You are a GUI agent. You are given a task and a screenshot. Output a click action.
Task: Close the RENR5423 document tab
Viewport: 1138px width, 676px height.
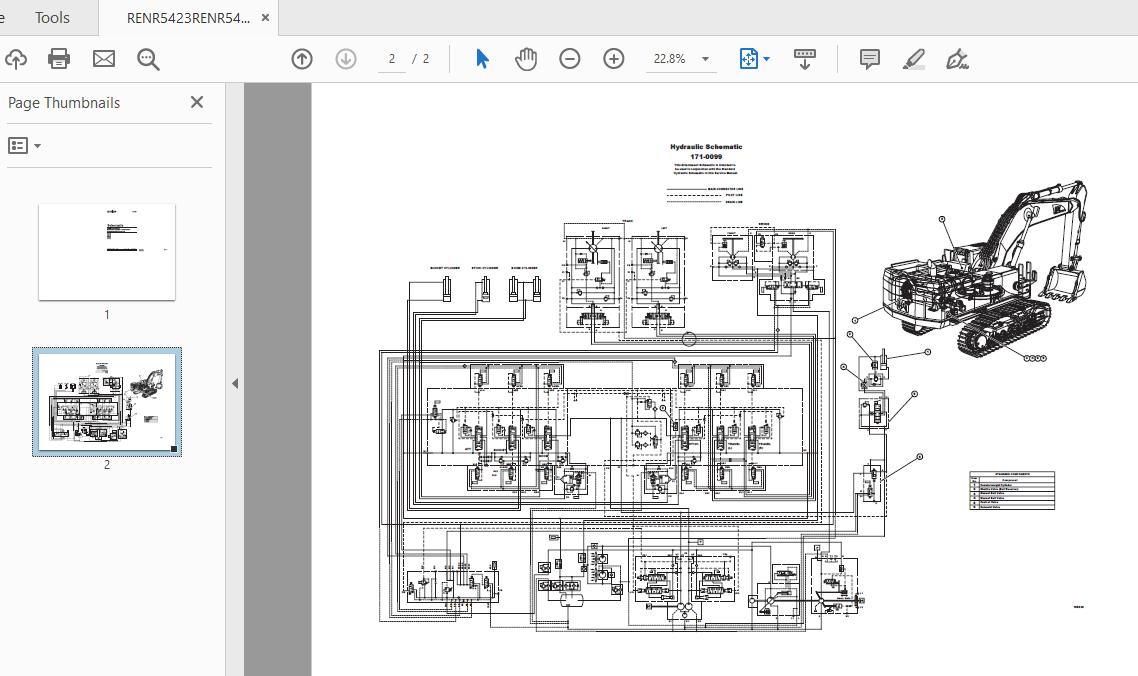266,17
